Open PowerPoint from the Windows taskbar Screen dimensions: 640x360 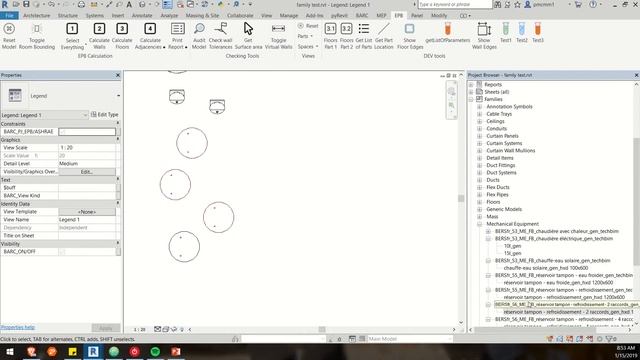[x=176, y=351]
